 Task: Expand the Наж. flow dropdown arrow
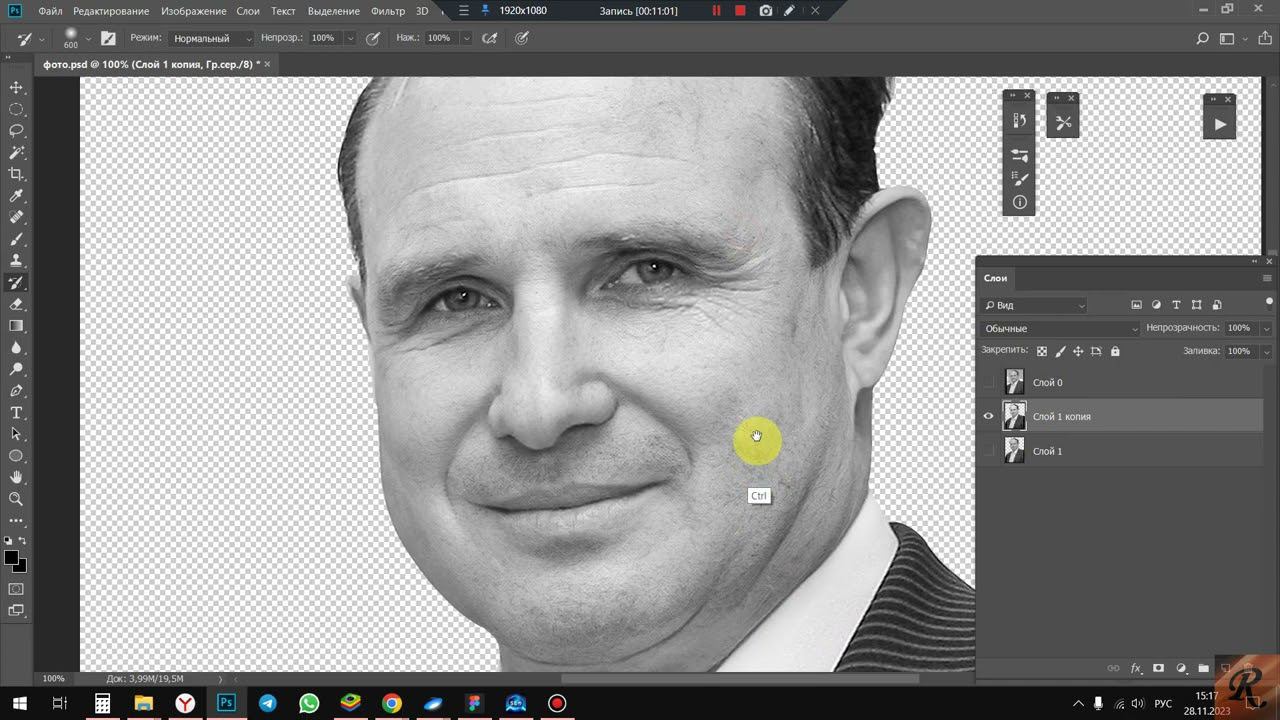coord(465,38)
